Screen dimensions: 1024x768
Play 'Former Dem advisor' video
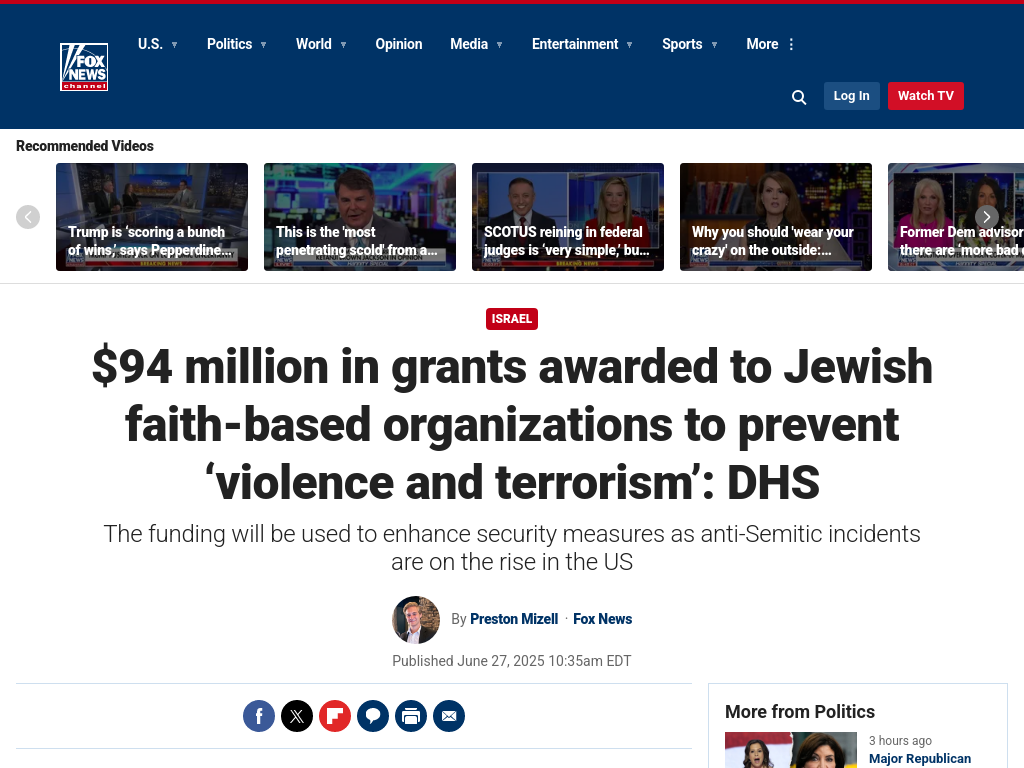tap(956, 217)
